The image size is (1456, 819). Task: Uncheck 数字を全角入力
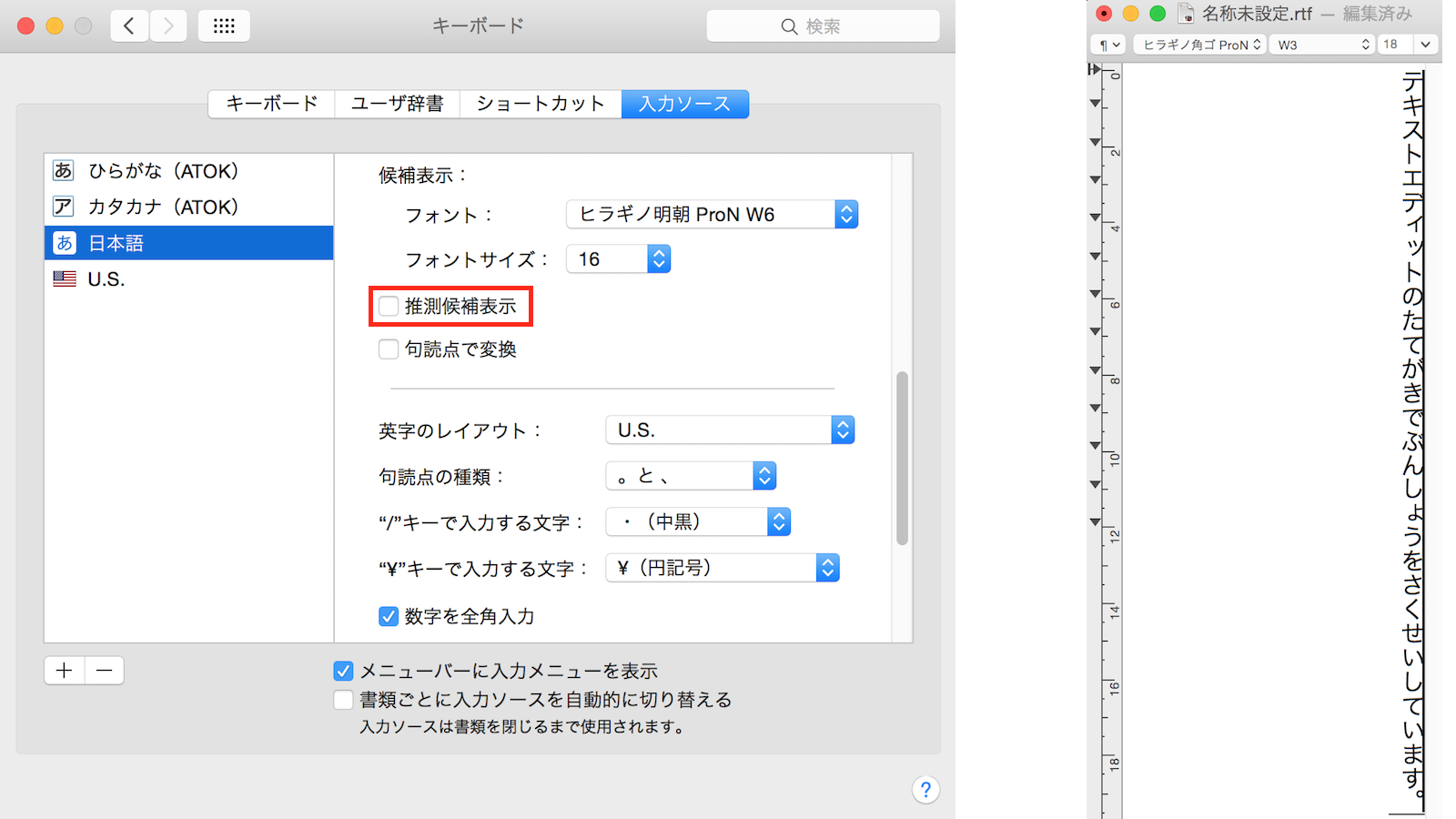point(389,617)
